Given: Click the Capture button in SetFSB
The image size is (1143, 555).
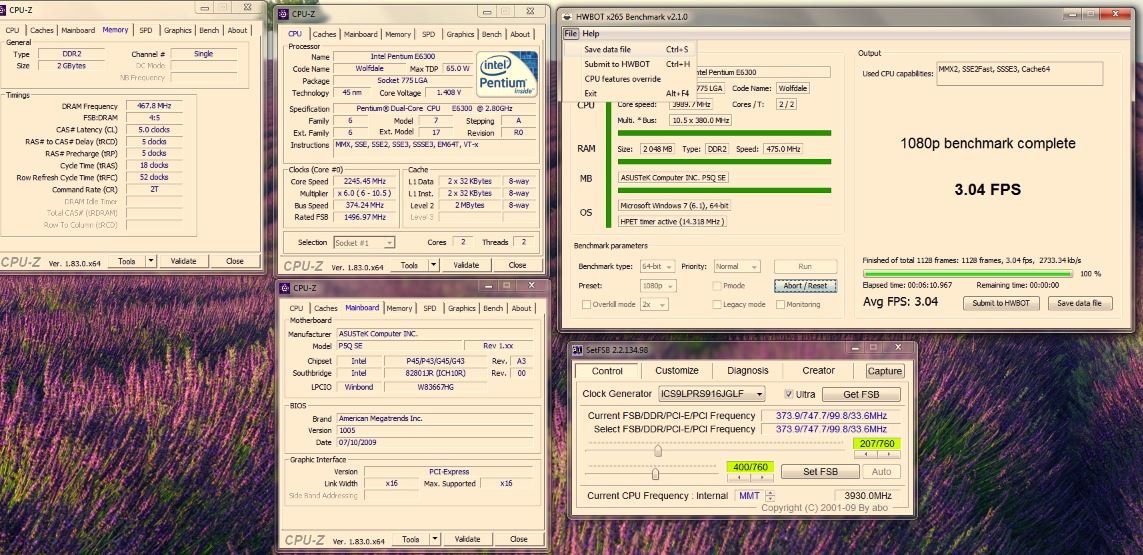Looking at the screenshot, I should (x=885, y=371).
